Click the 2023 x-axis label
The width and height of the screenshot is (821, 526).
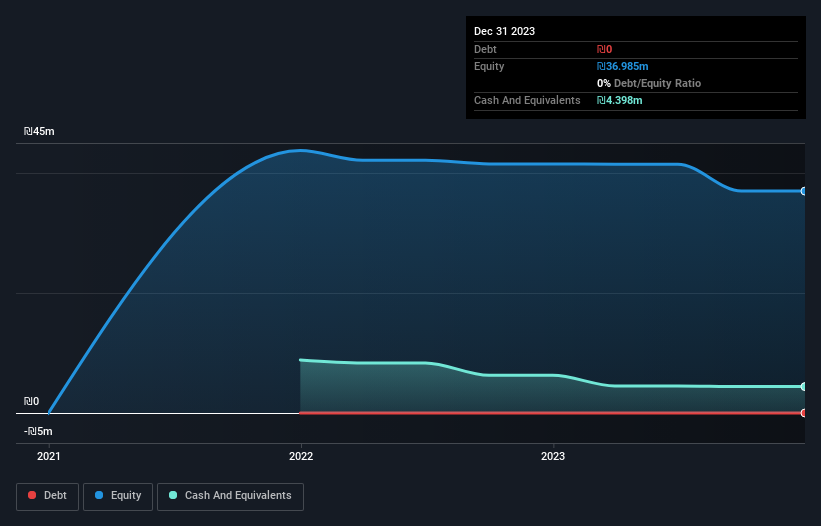[x=553, y=456]
